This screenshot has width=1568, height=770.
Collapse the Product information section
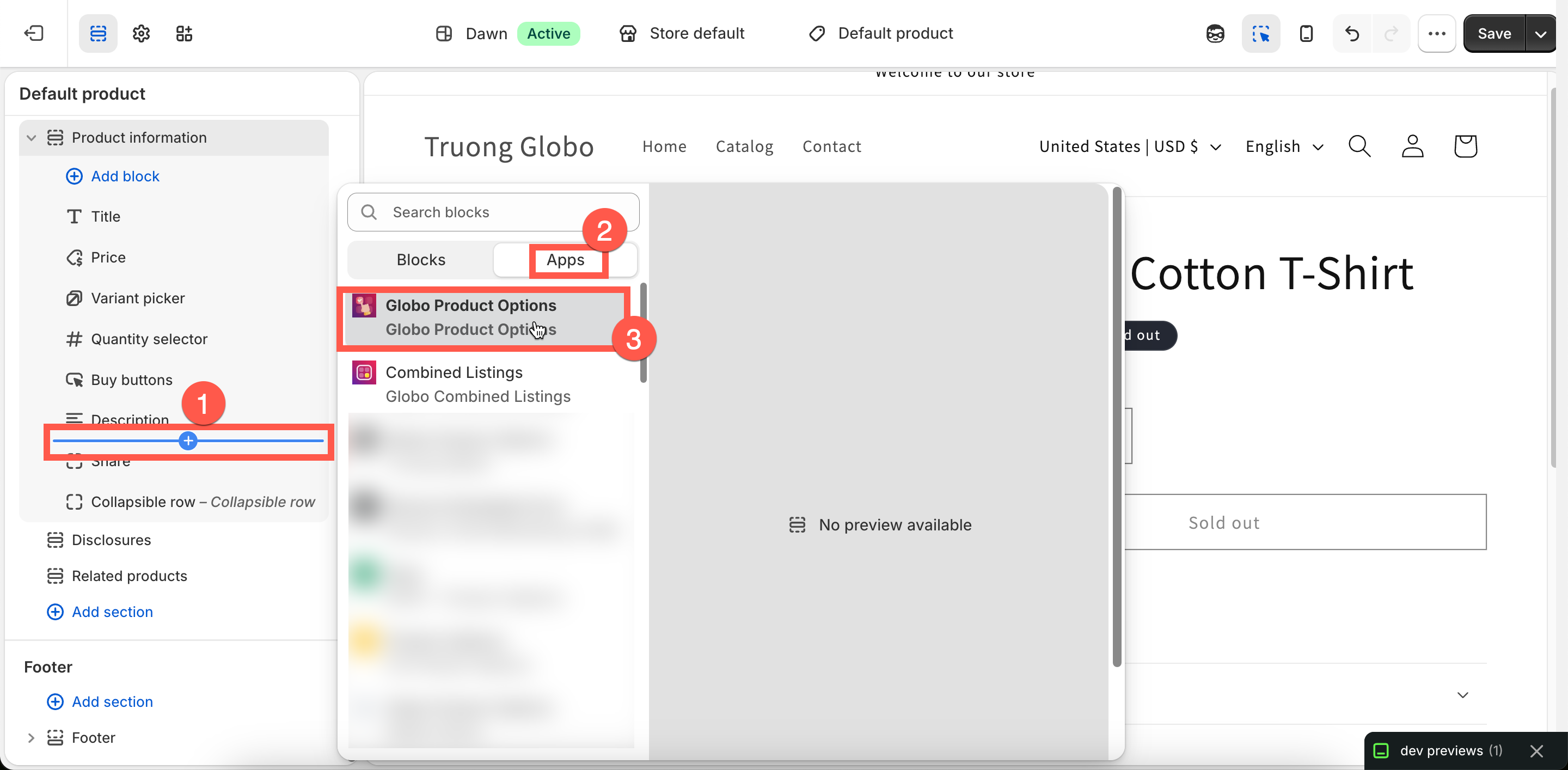[32, 138]
